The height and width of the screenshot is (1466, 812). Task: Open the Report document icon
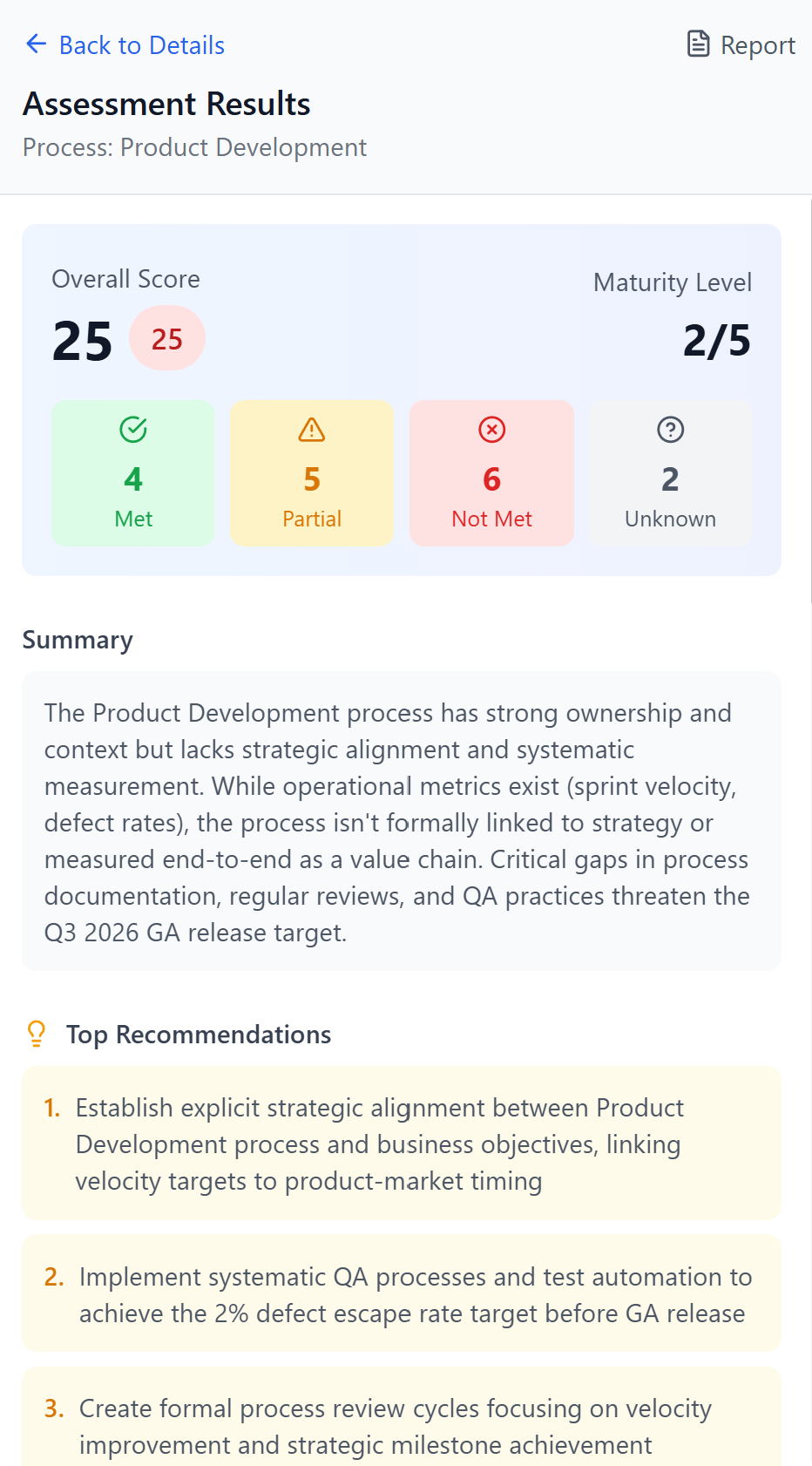[x=699, y=43]
